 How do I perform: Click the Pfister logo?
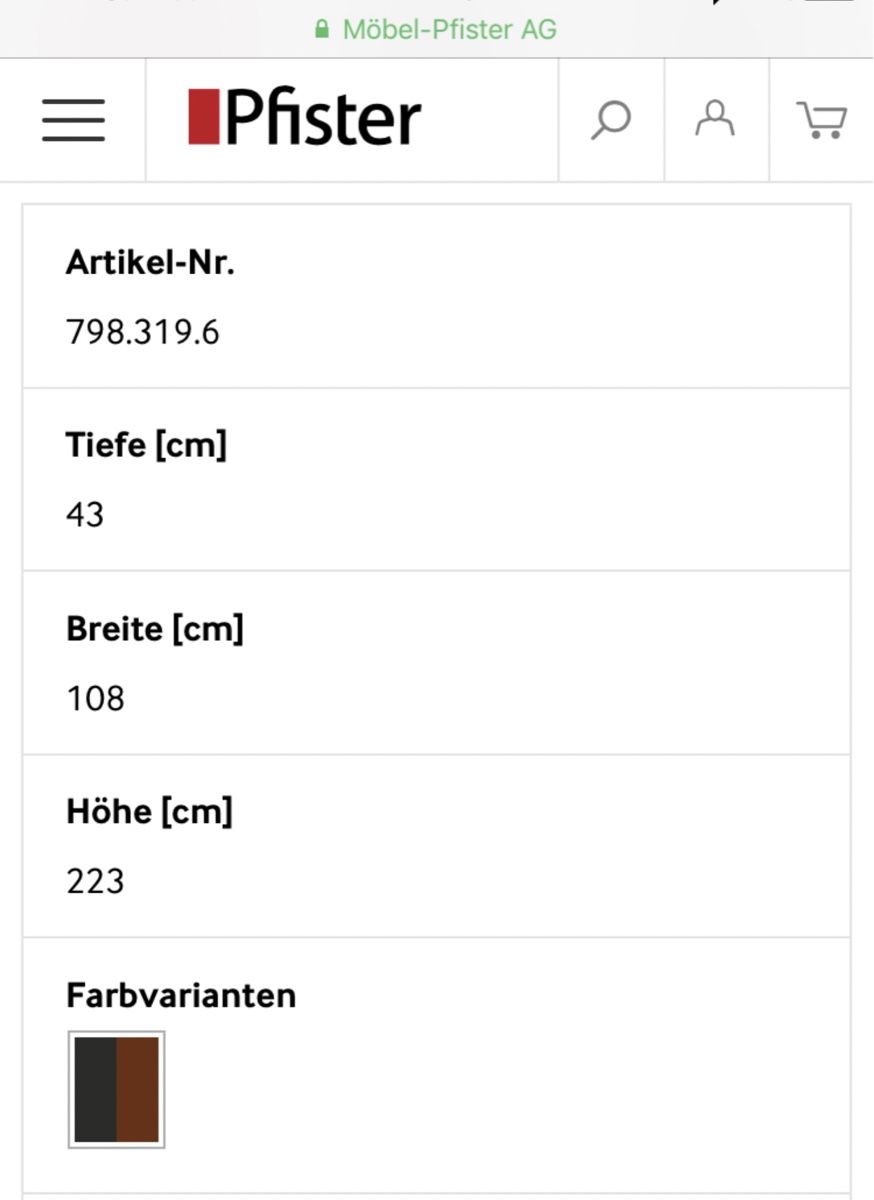point(304,118)
